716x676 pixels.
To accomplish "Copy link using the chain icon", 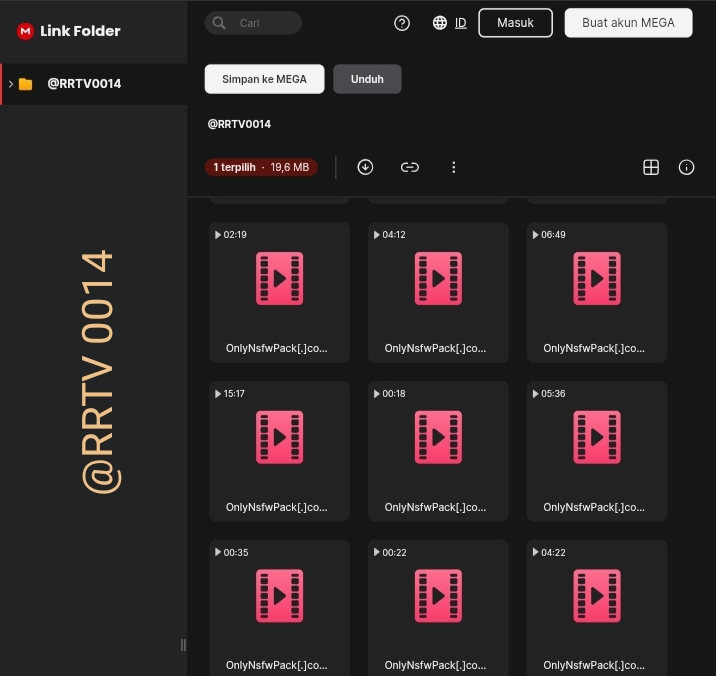I will (410, 167).
